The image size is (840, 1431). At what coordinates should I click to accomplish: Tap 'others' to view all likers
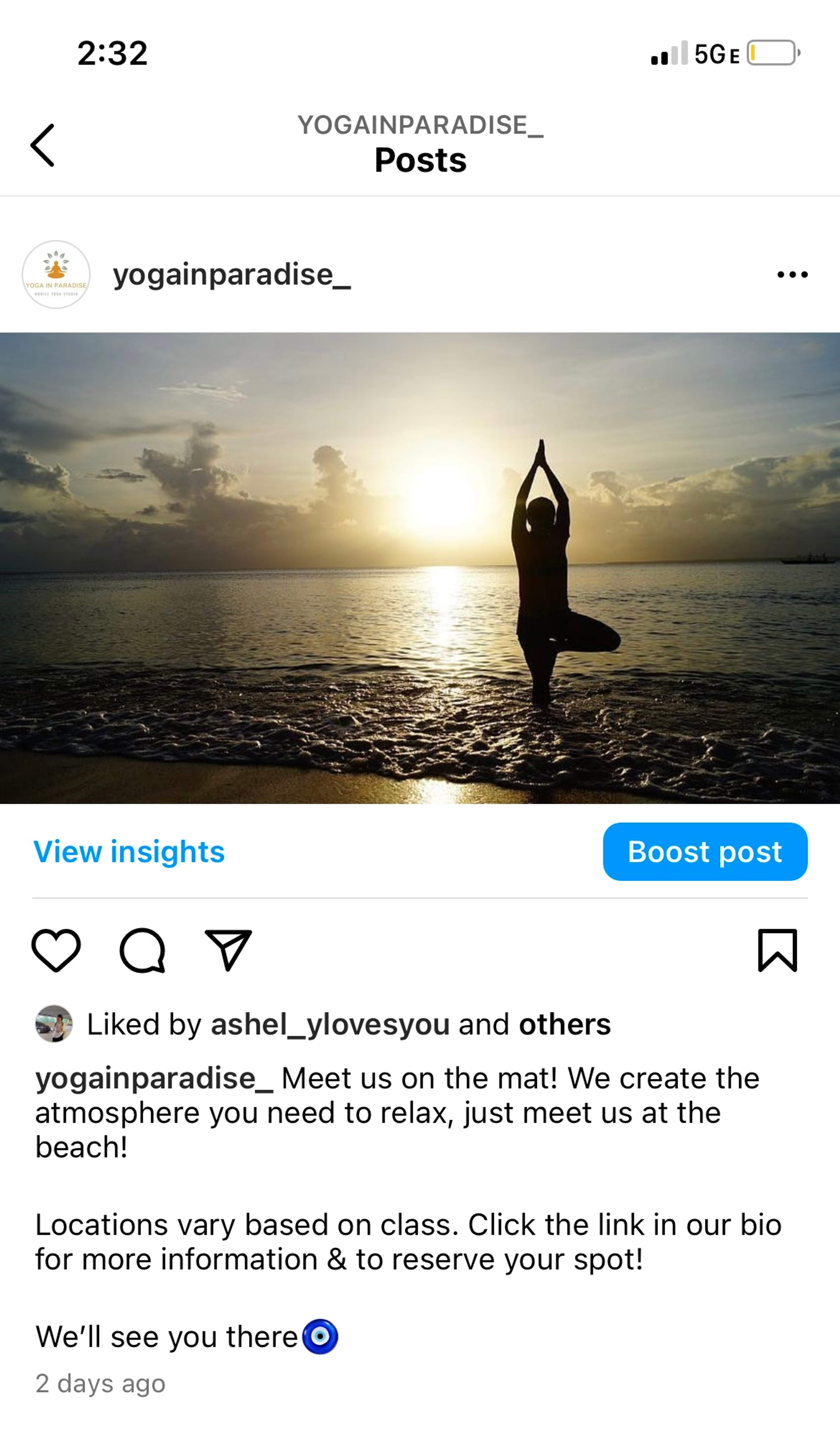[x=565, y=1024]
